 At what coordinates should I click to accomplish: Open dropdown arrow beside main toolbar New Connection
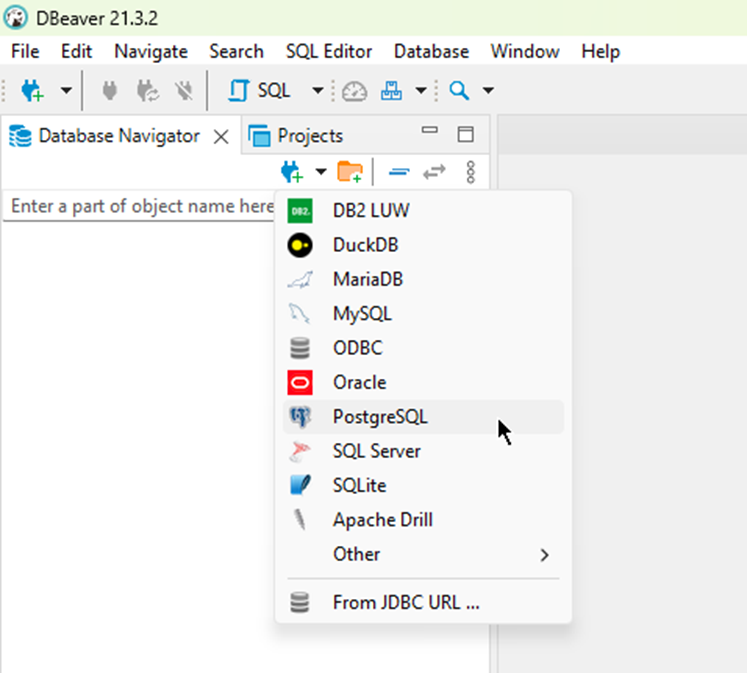point(66,90)
